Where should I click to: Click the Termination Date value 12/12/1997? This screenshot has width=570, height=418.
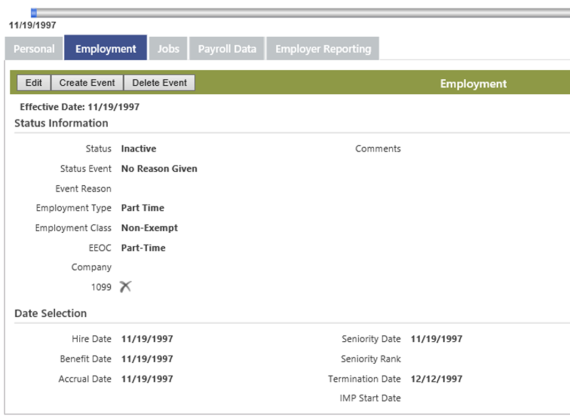(437, 379)
